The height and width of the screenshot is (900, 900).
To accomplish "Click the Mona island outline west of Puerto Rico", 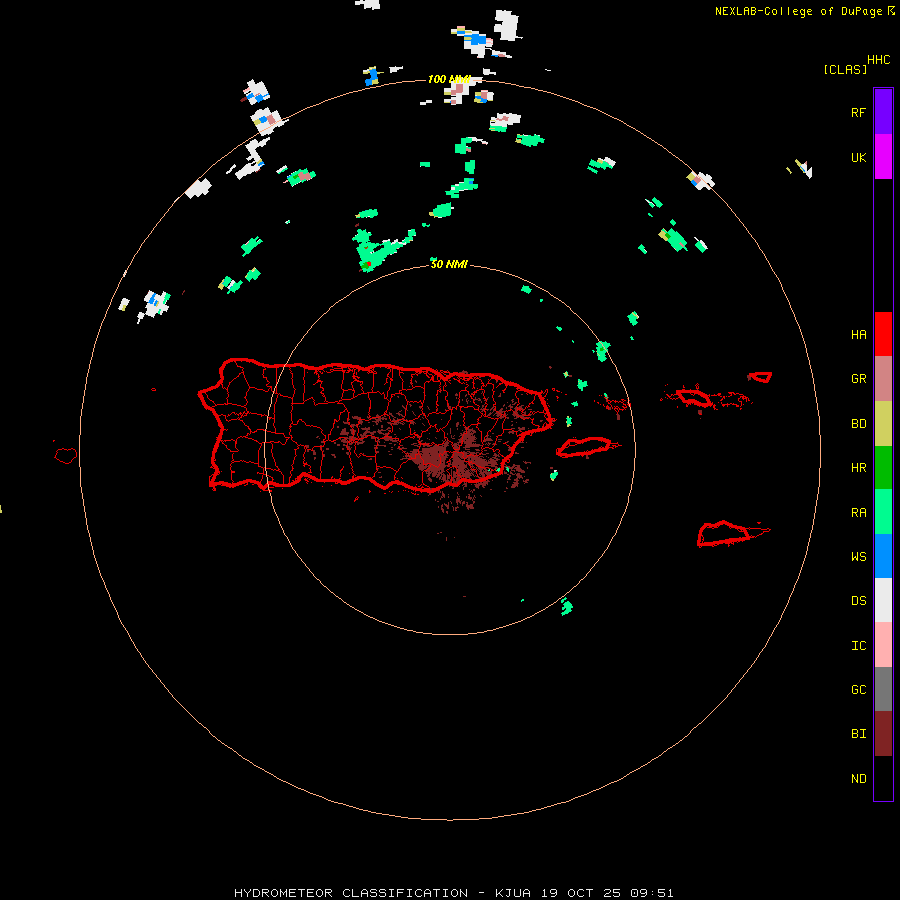I will [x=66, y=456].
